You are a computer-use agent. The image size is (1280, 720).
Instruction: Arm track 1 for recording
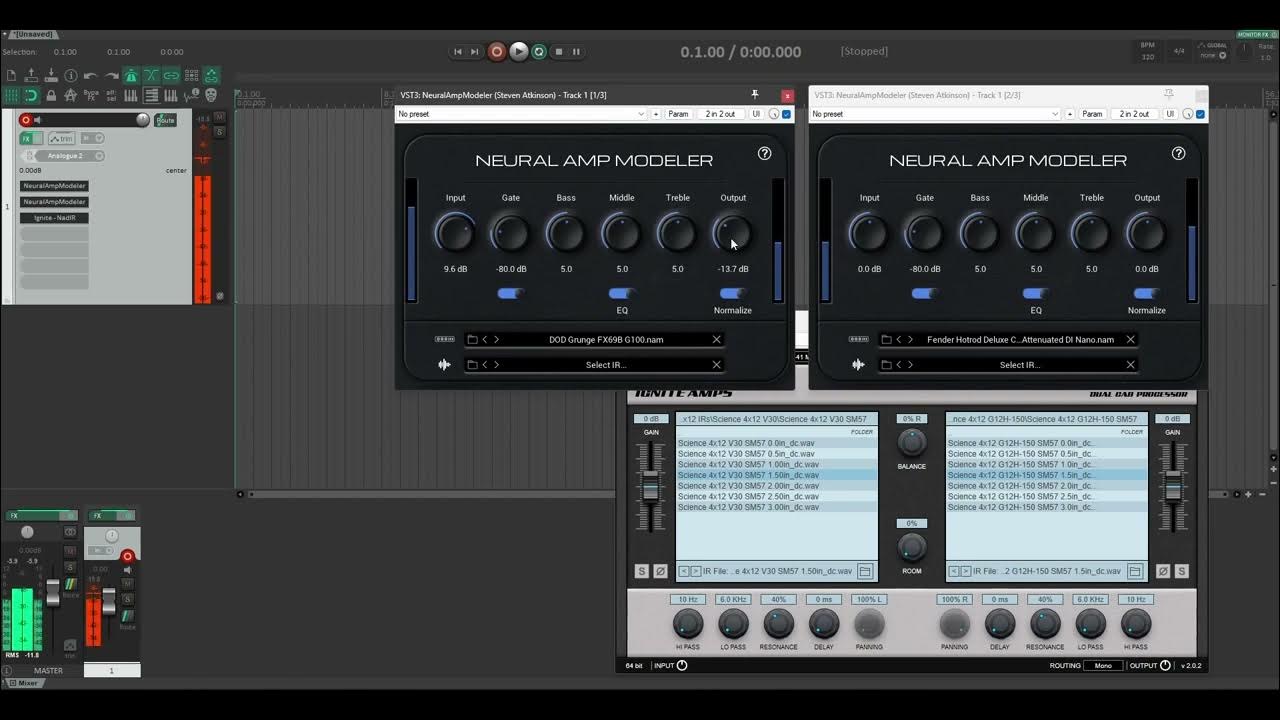coord(26,120)
